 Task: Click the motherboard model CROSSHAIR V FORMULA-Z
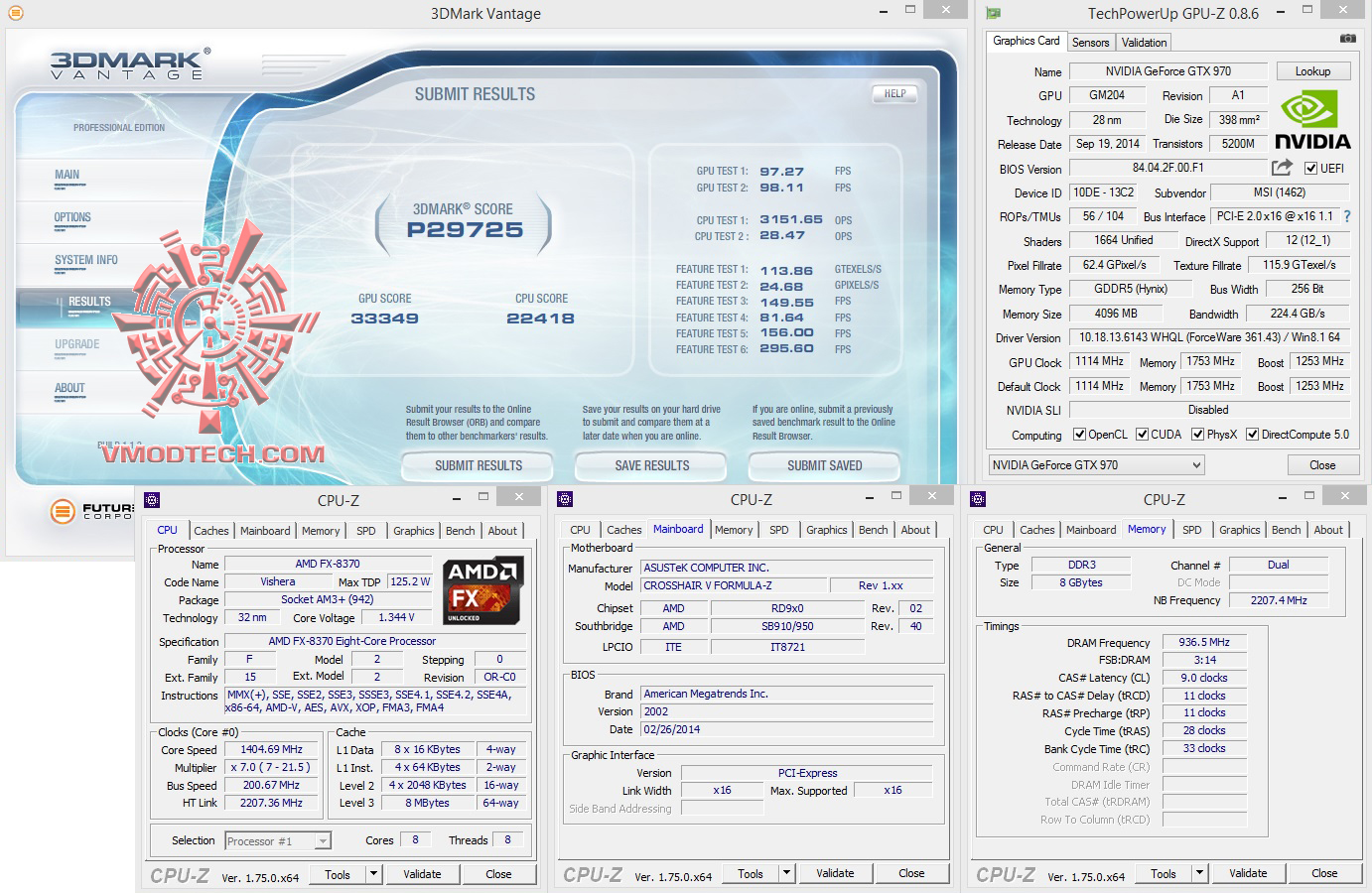[733, 585]
